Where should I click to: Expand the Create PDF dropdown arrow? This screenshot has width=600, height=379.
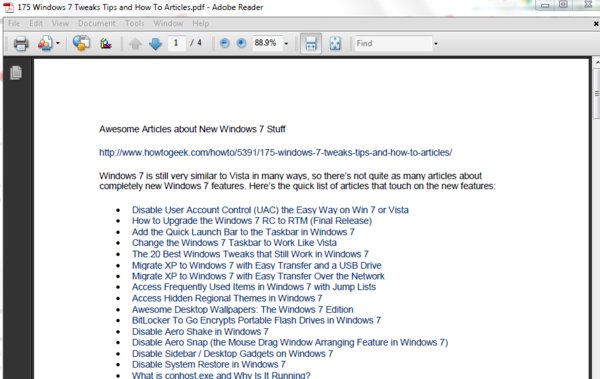click(x=58, y=43)
